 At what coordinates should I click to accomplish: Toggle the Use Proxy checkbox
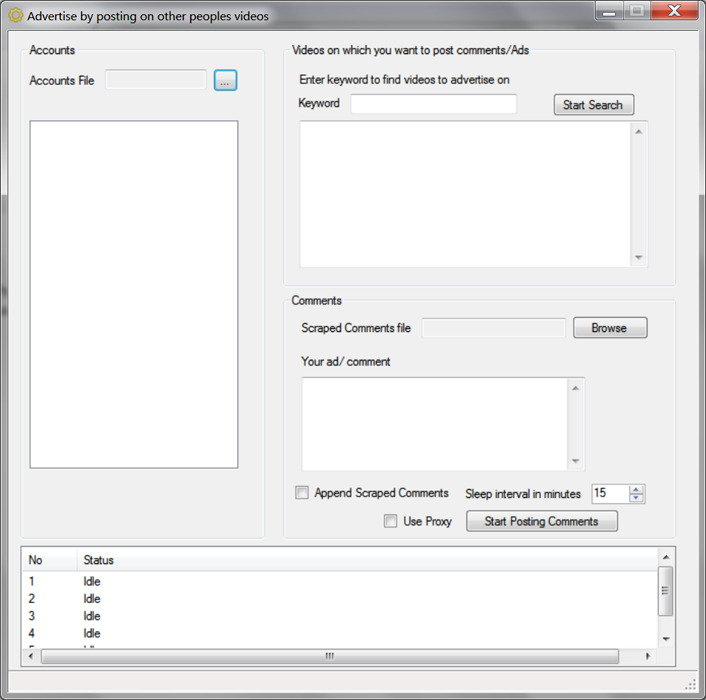tap(391, 521)
